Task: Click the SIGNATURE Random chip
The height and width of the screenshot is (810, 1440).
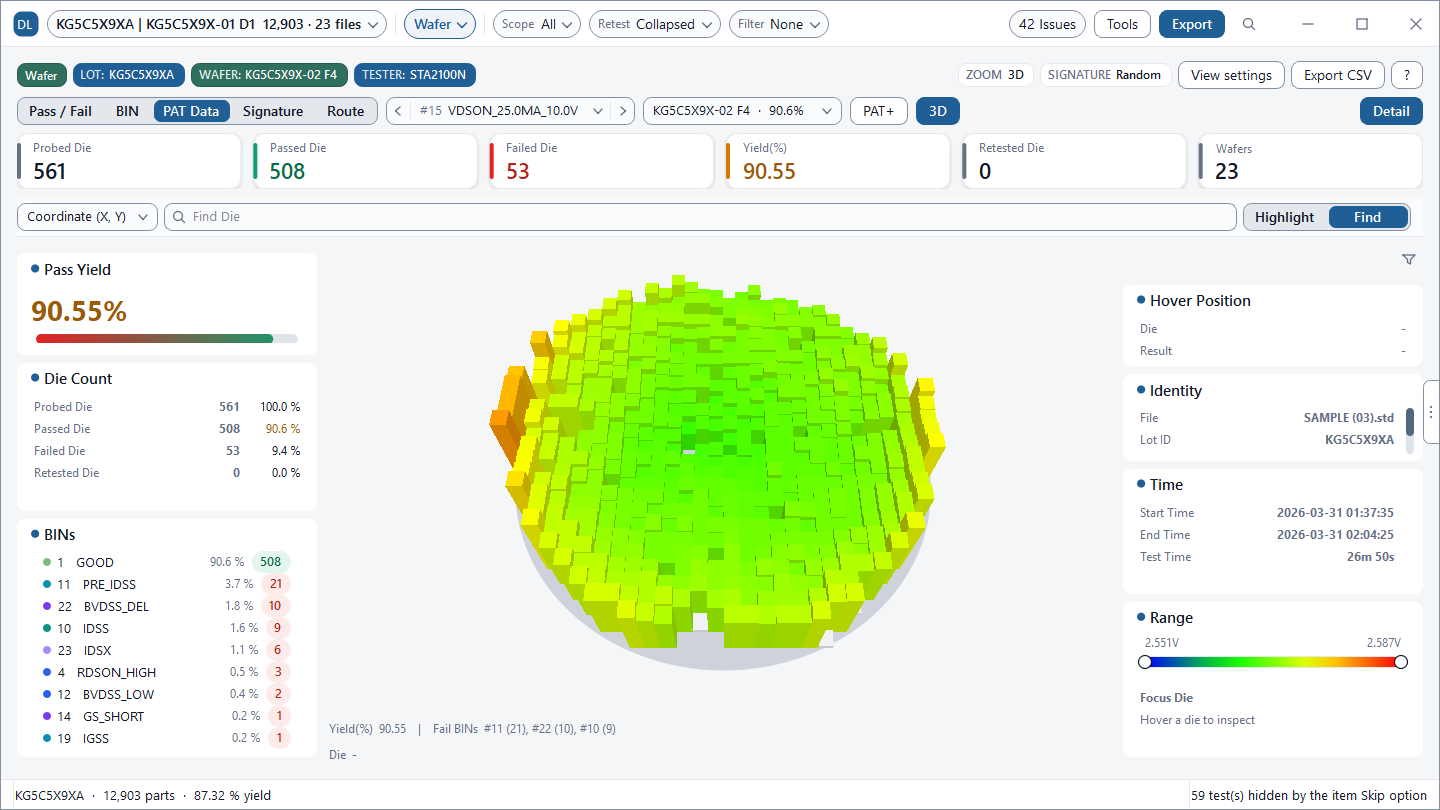Action: (x=1105, y=75)
